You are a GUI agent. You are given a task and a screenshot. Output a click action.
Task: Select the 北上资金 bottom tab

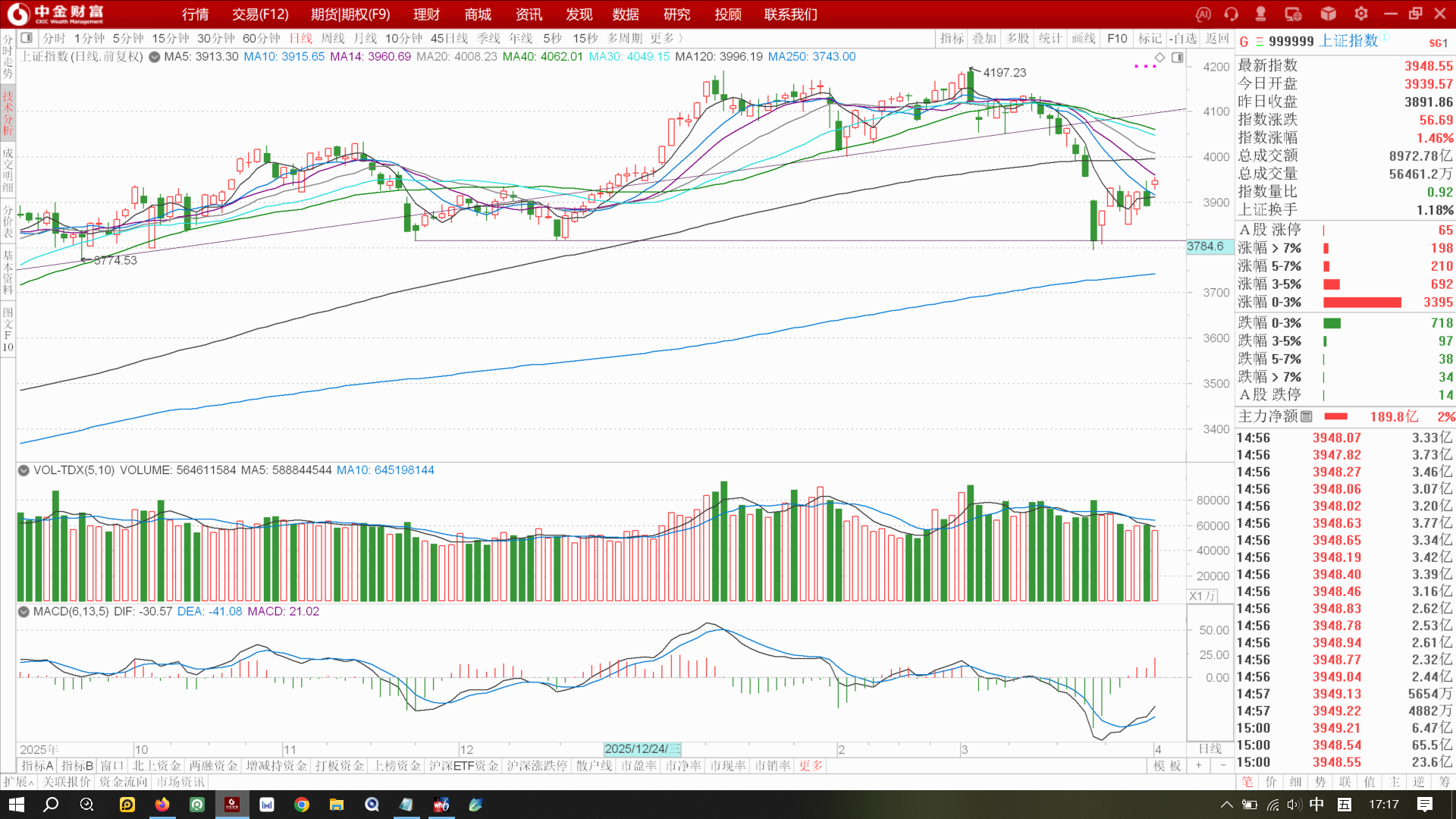(156, 766)
